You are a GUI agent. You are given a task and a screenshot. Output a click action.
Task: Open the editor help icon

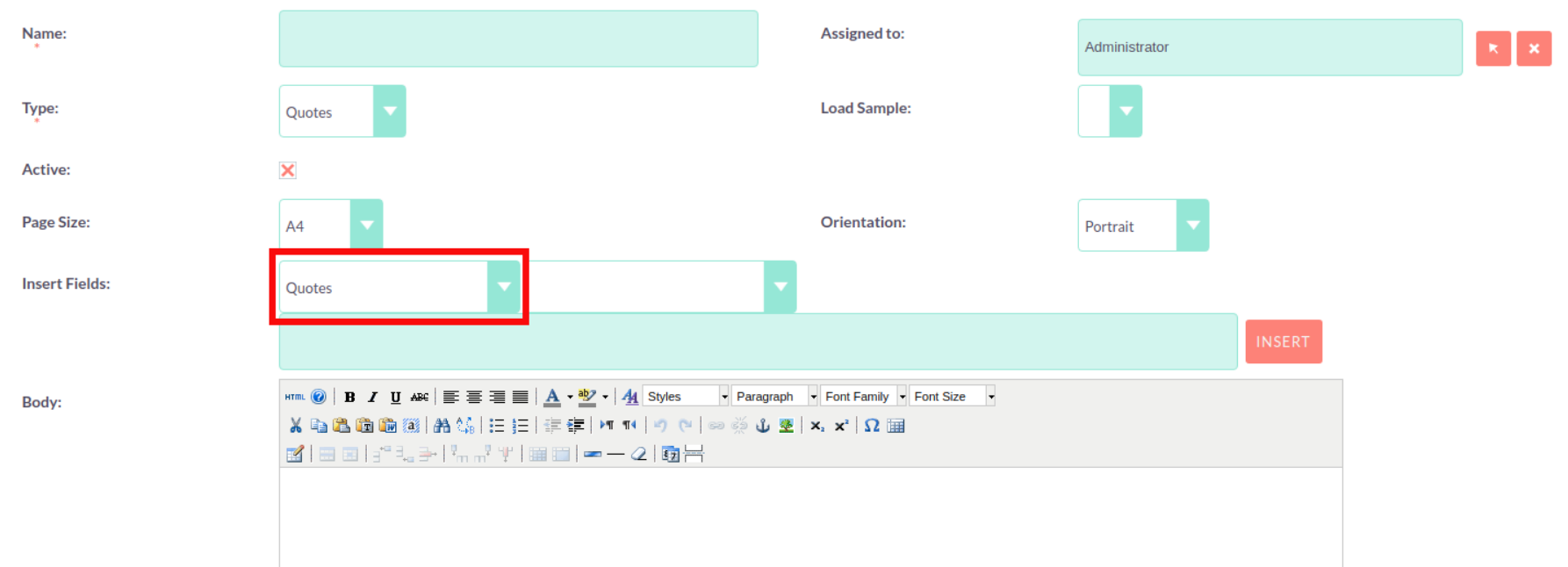(x=319, y=397)
